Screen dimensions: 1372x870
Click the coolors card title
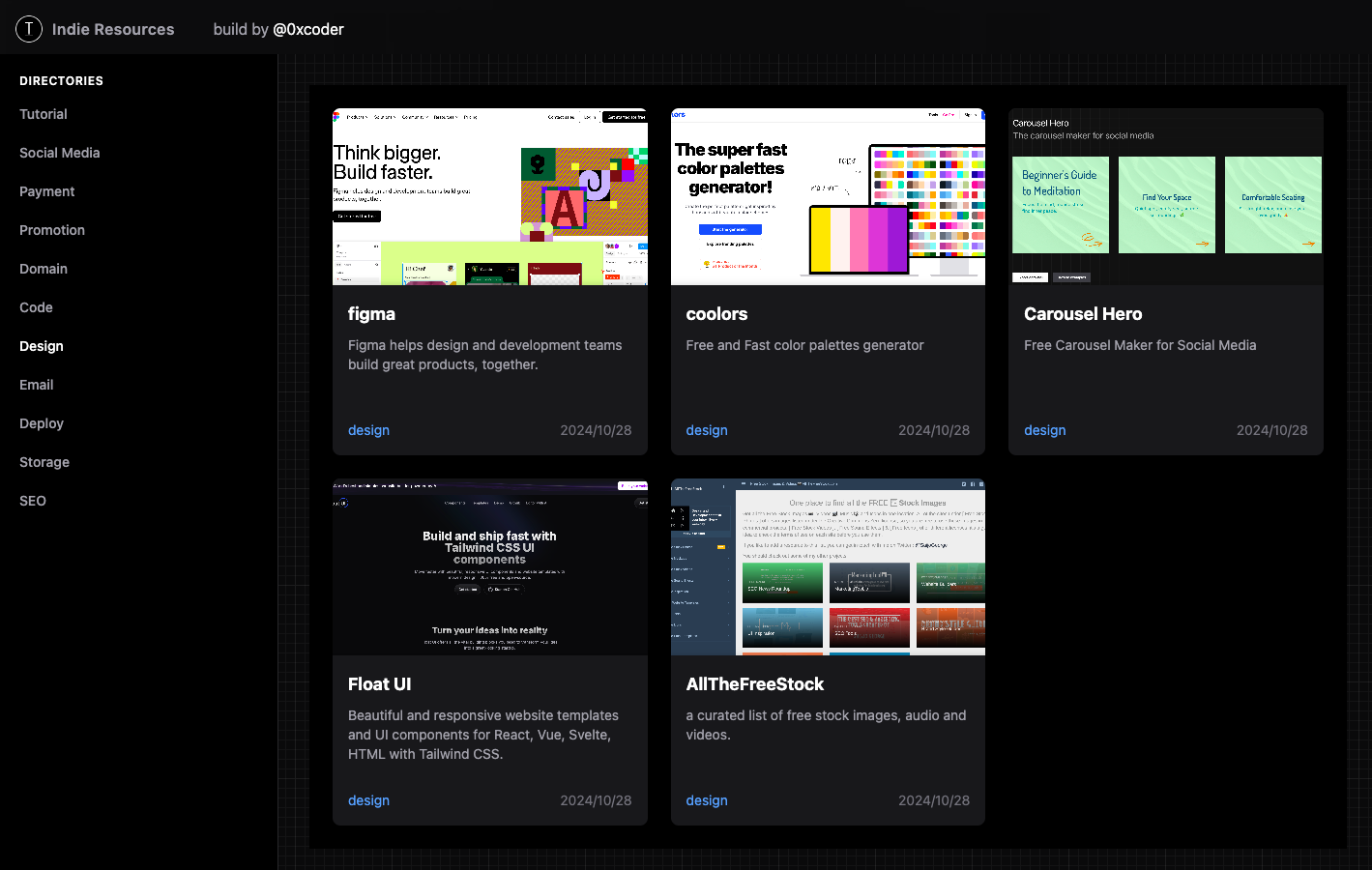(x=716, y=314)
